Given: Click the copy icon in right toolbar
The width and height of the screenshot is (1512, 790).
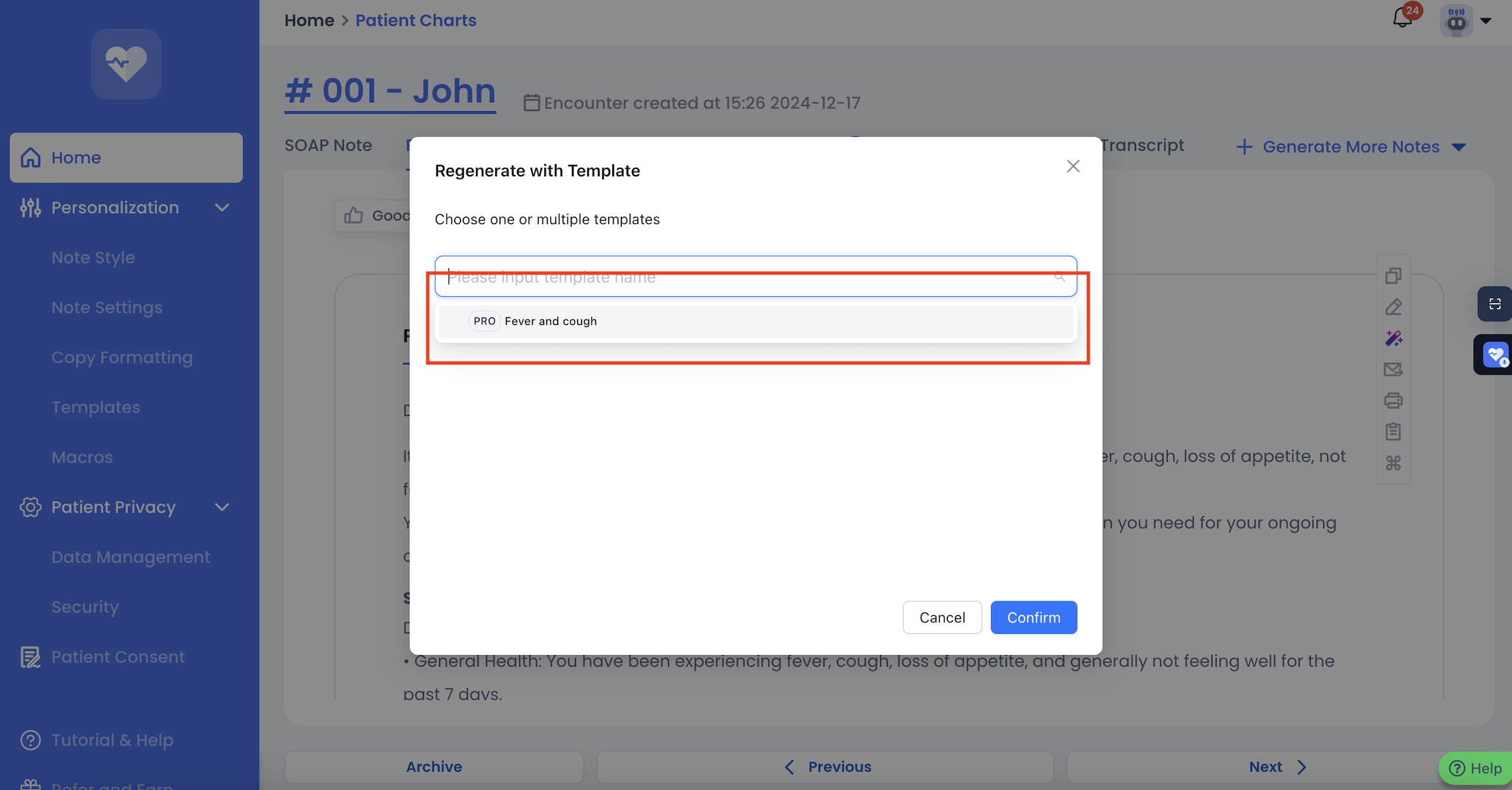Looking at the screenshot, I should (1393, 276).
